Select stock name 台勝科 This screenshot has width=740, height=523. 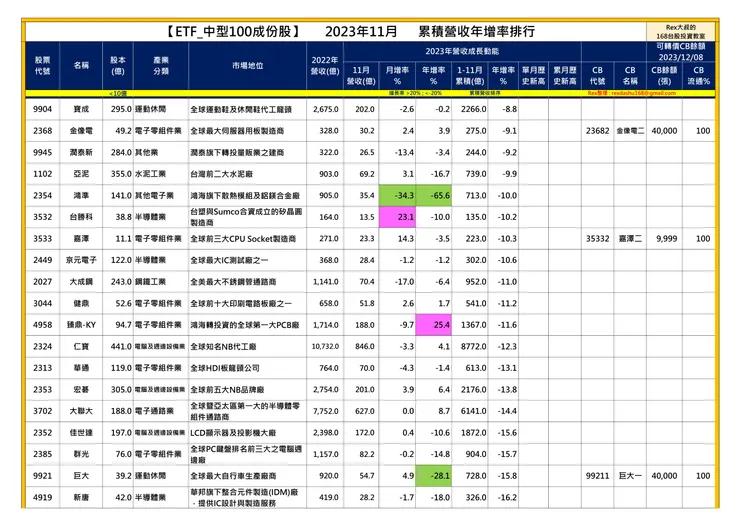coord(81,217)
